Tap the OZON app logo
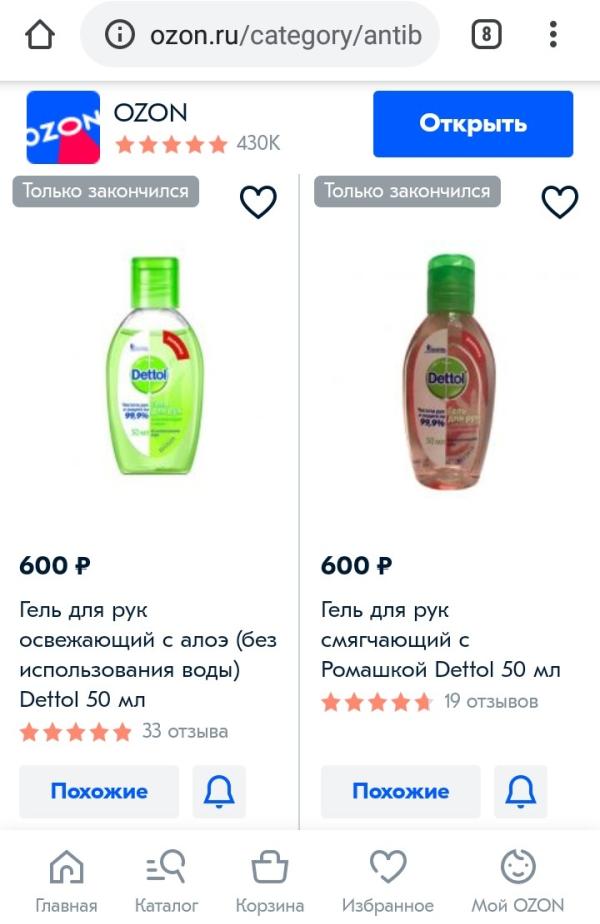The height and width of the screenshot is (924, 600). tap(63, 127)
